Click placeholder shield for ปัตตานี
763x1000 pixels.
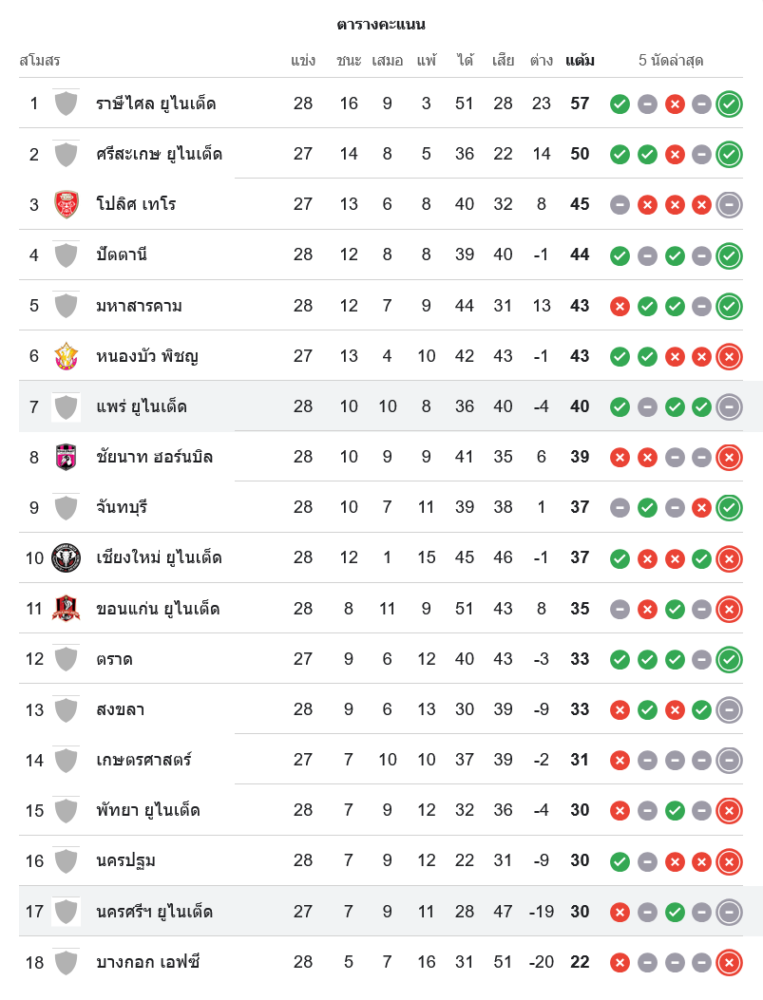point(66,254)
